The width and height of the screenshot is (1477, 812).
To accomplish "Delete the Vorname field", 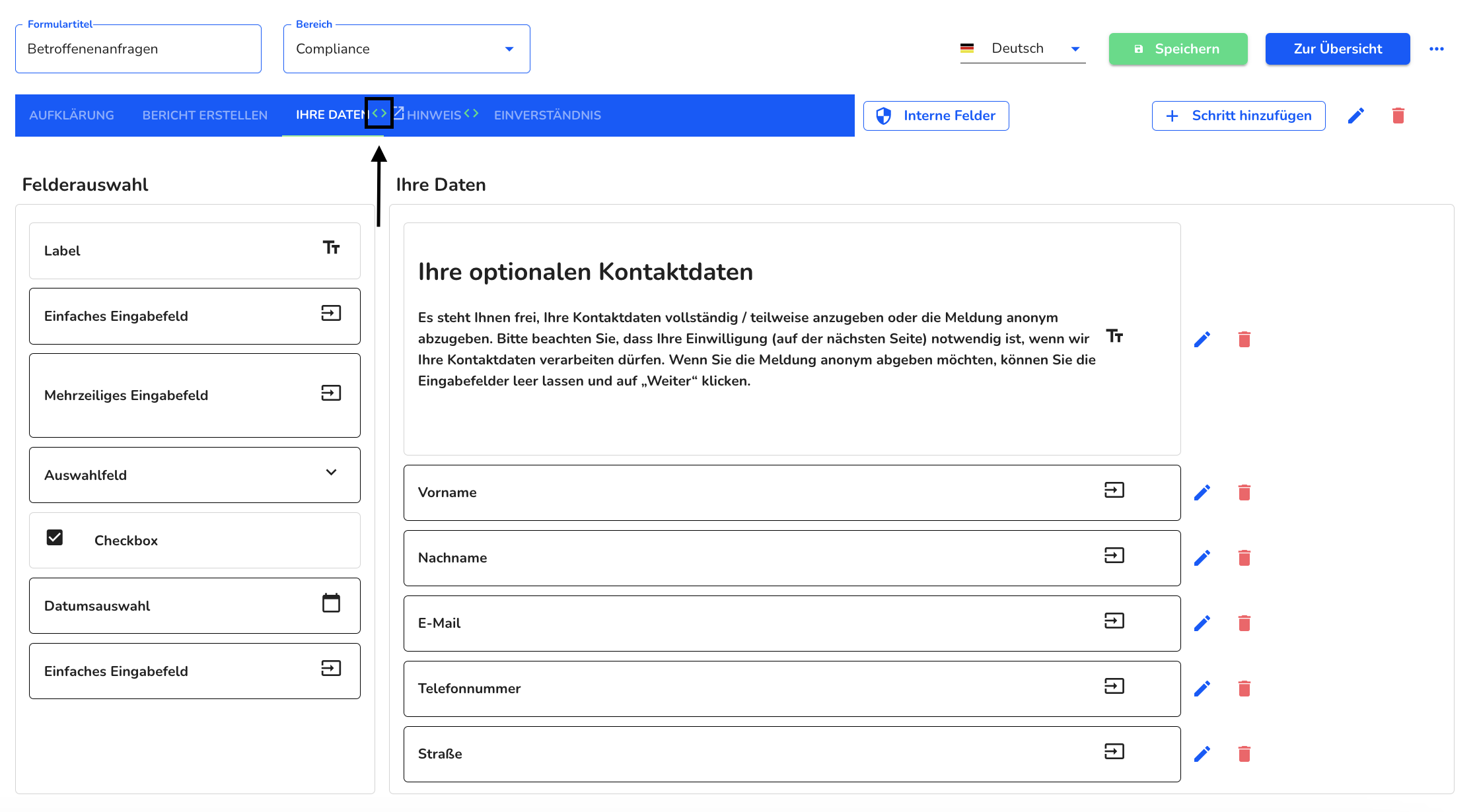I will click(x=1244, y=492).
